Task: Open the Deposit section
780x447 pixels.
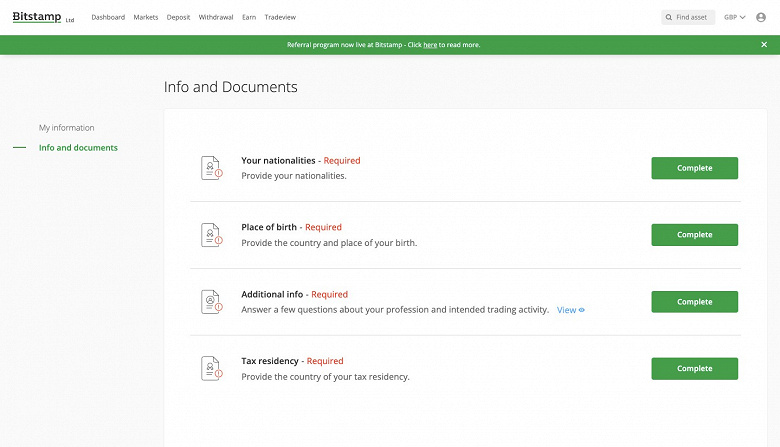Action: [x=179, y=17]
